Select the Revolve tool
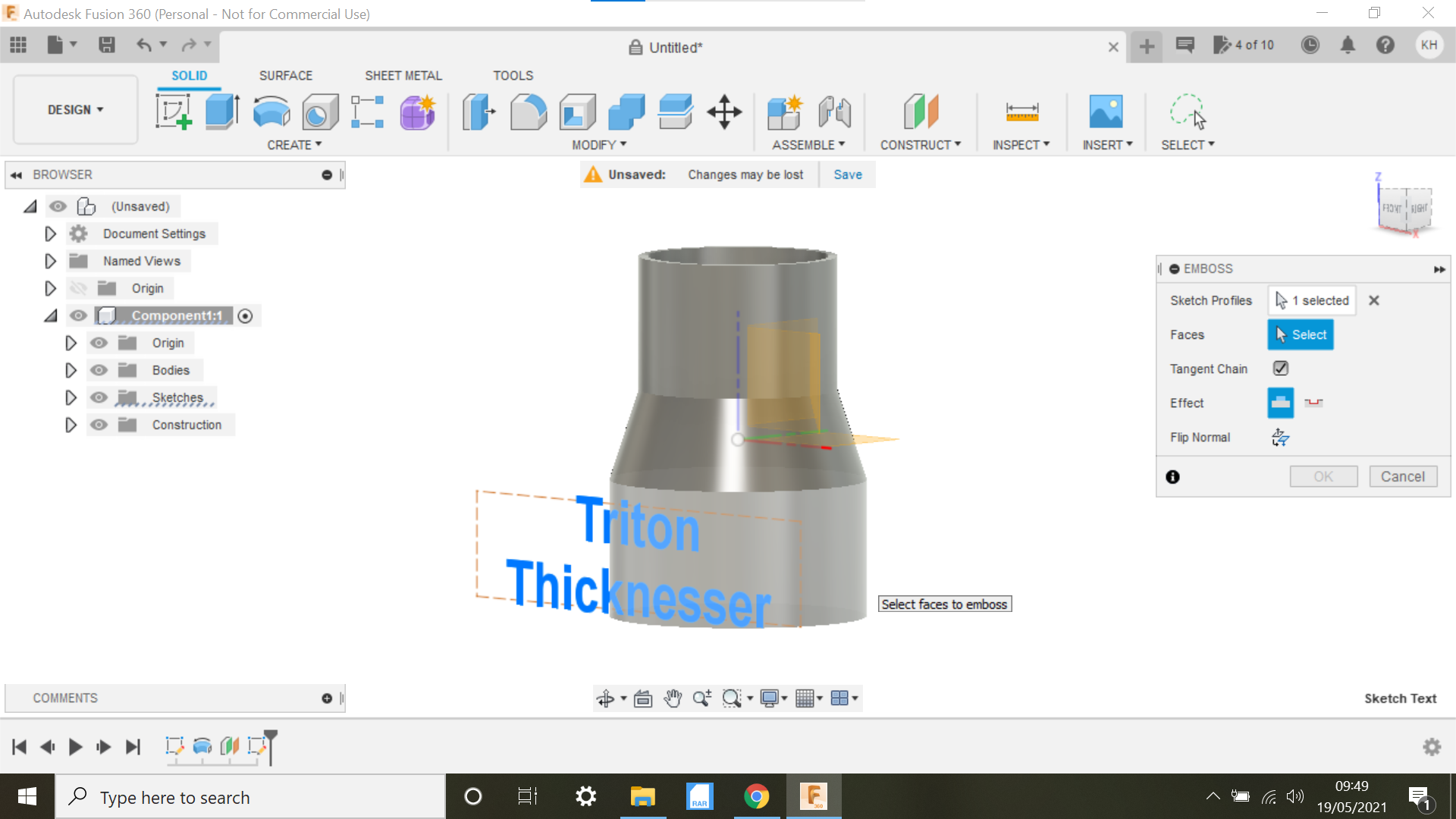Viewport: 1456px width, 819px height. point(271,112)
